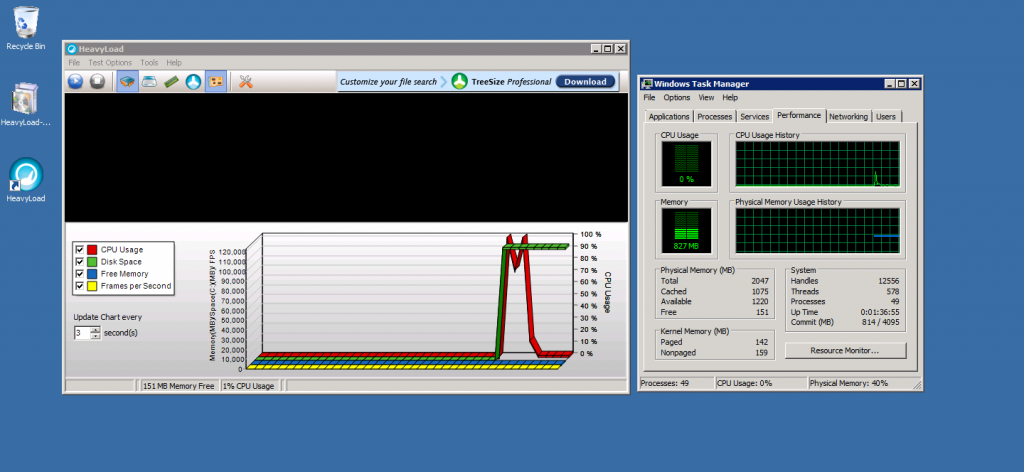Click the Cached memory value 1075
Image resolution: width=1024 pixels, height=472 pixels.
tap(760, 291)
